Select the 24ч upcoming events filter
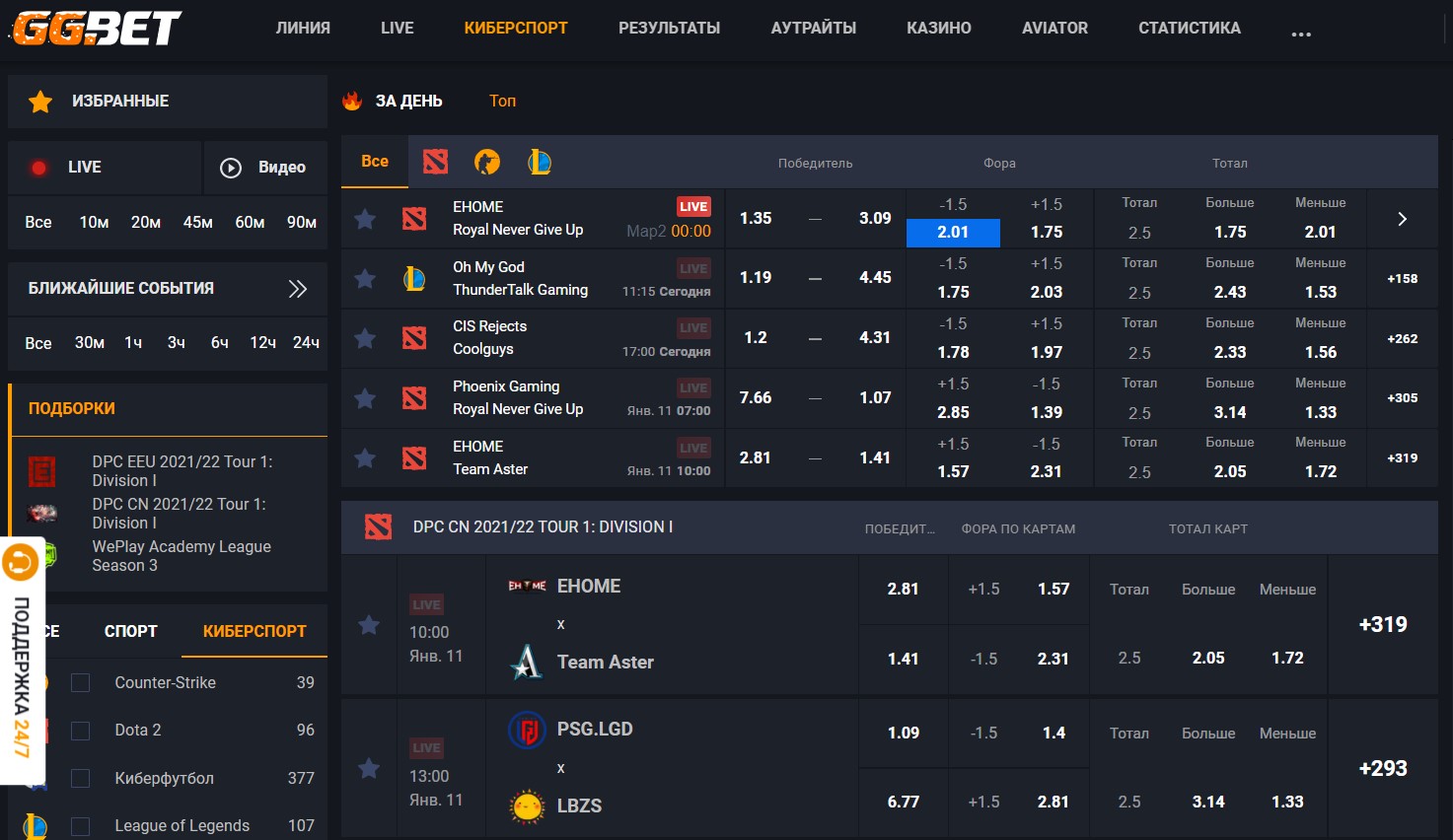Viewport: 1453px width, 840px height. [x=306, y=343]
